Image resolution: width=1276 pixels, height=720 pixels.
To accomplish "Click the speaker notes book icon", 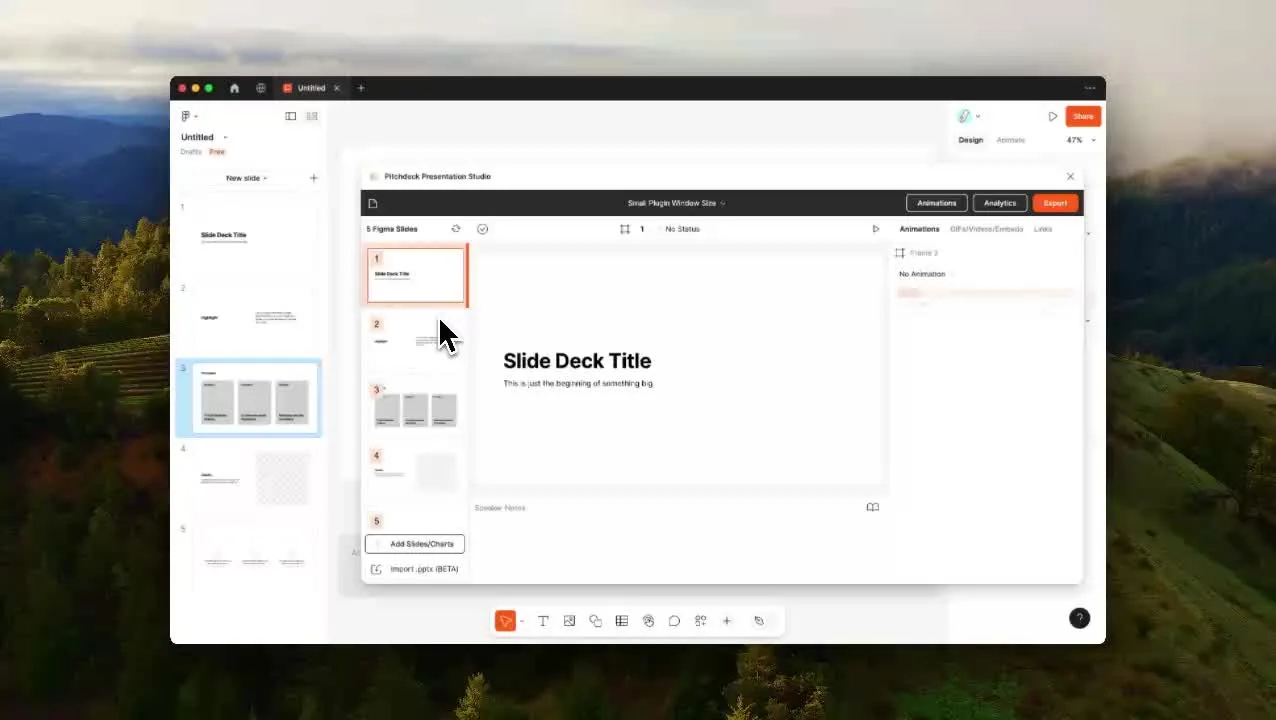I will (x=872, y=508).
